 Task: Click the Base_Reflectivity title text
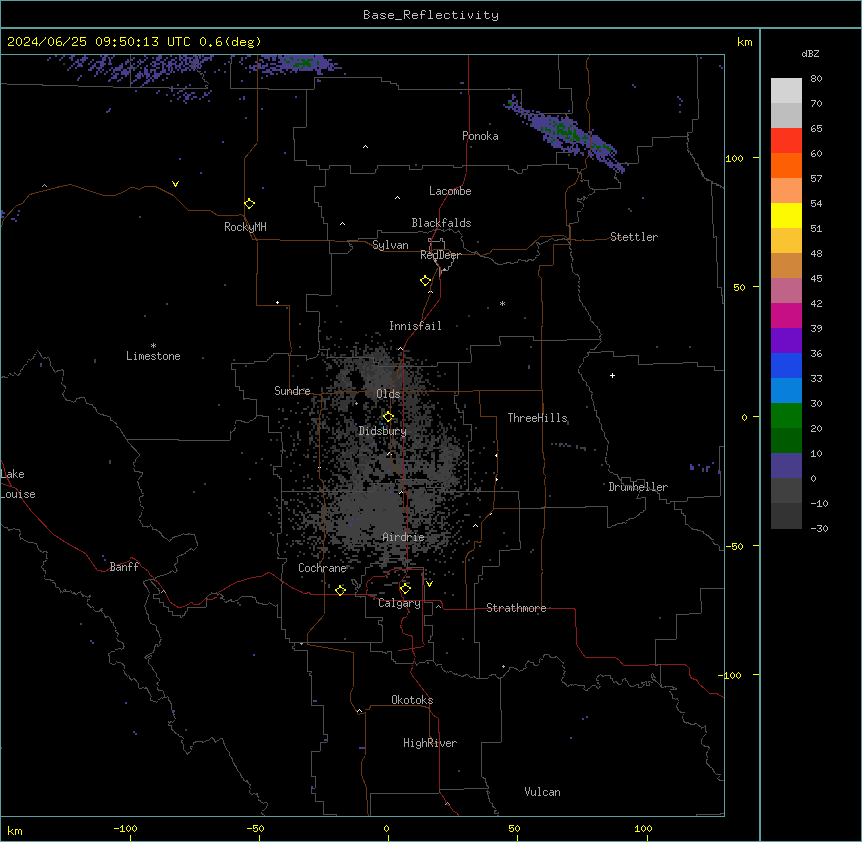431,15
